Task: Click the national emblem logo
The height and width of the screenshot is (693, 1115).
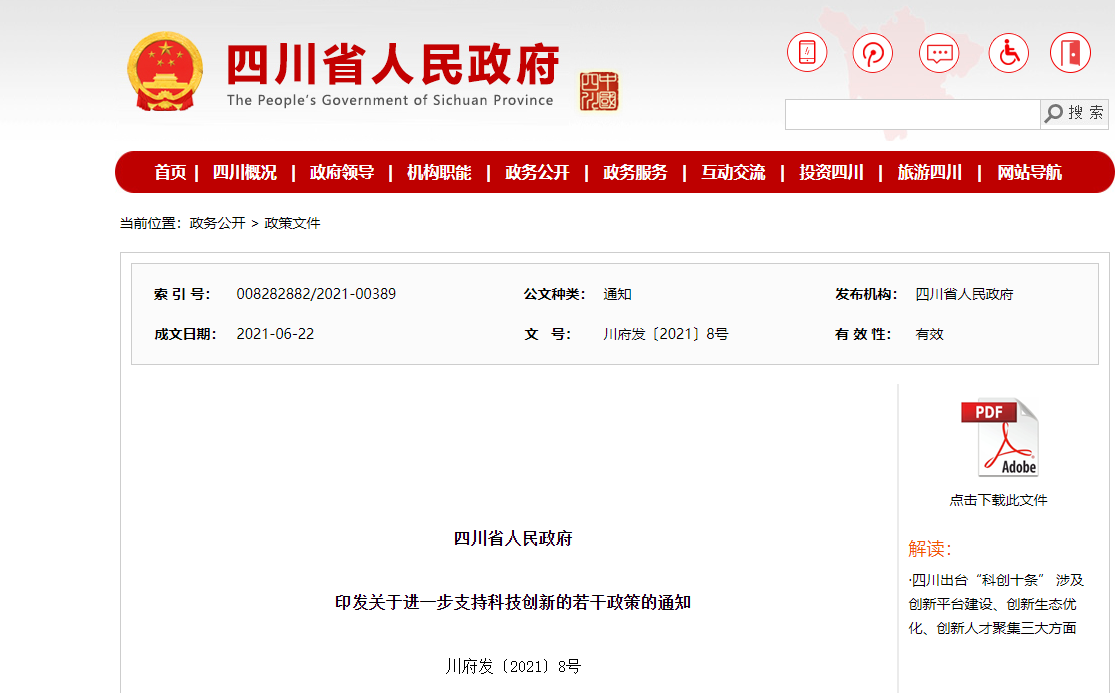Action: pos(165,72)
